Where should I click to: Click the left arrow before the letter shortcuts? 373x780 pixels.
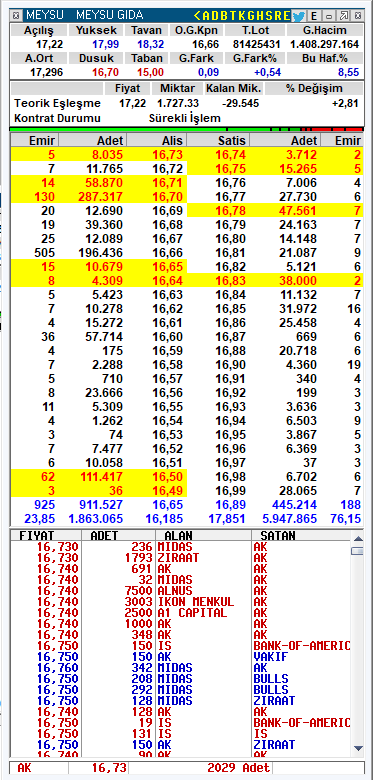click(x=197, y=15)
